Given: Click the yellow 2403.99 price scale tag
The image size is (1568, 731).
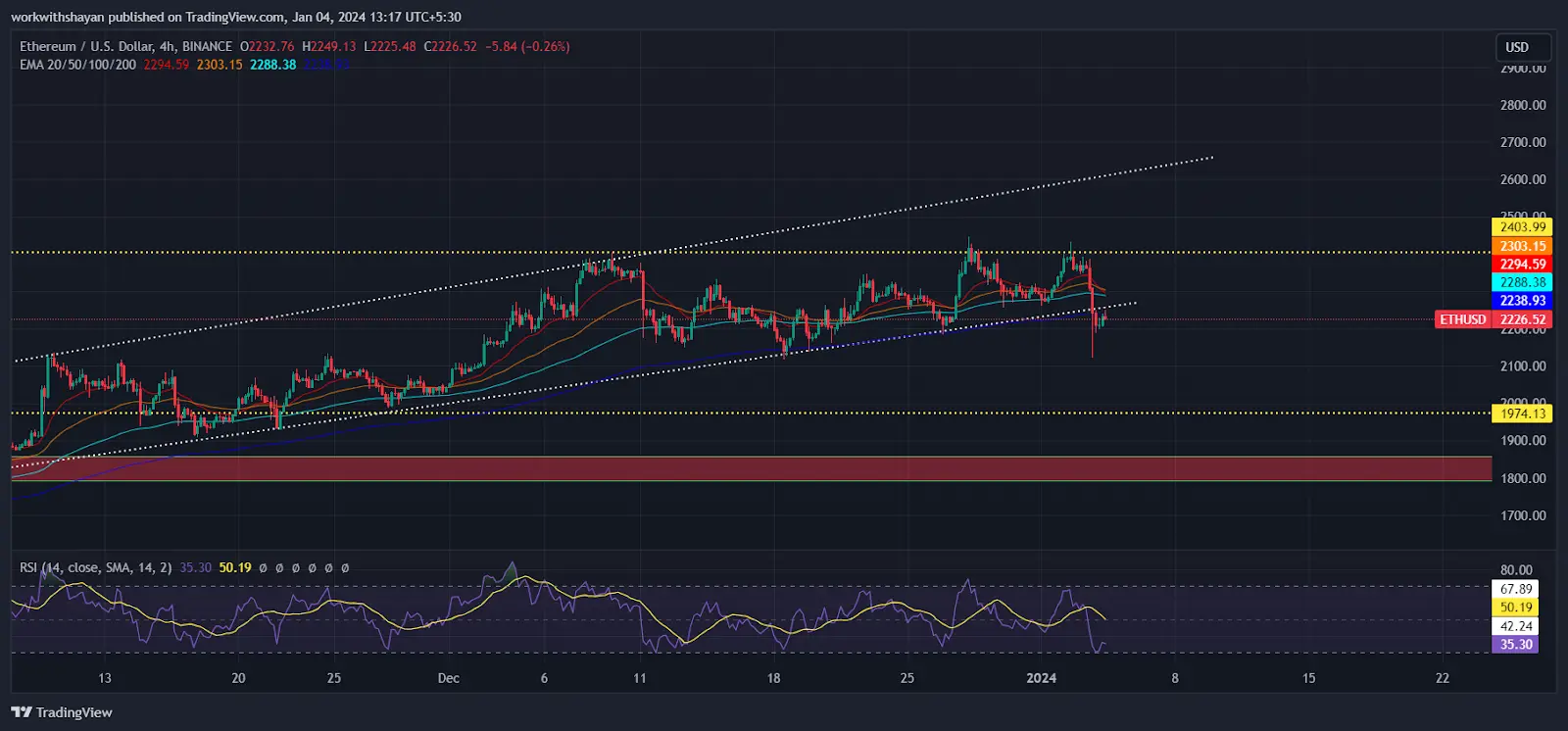Looking at the screenshot, I should [x=1522, y=227].
